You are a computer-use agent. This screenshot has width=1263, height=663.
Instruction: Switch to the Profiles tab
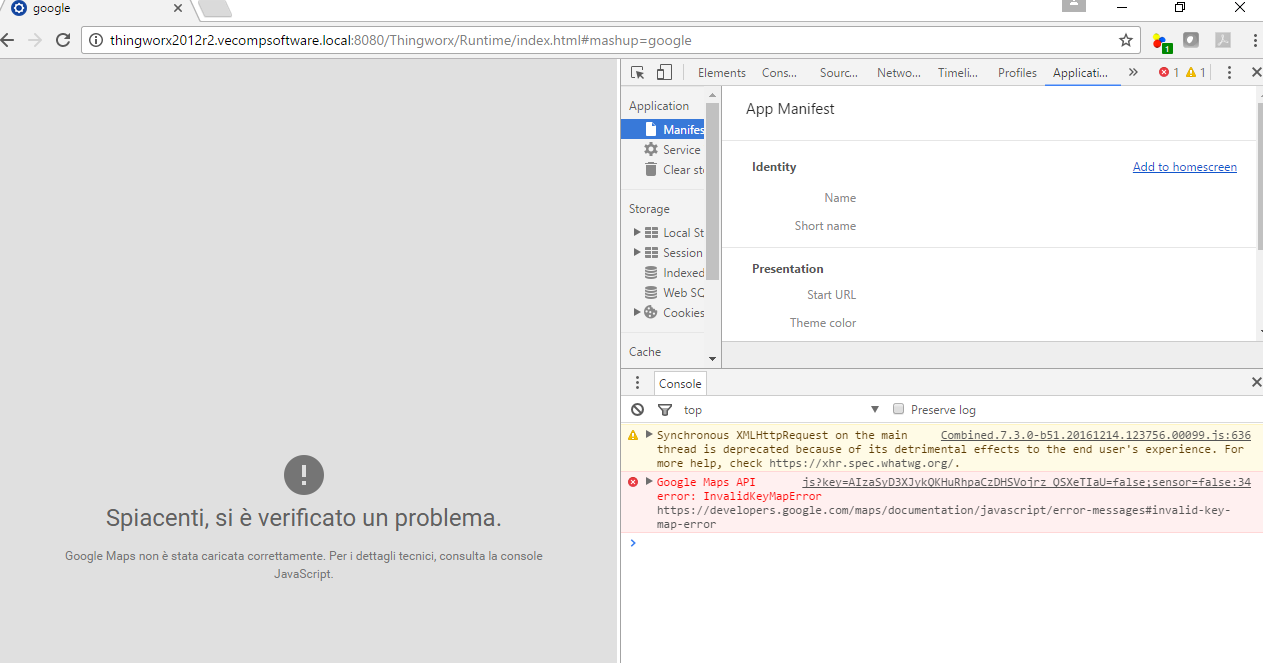[1017, 72]
